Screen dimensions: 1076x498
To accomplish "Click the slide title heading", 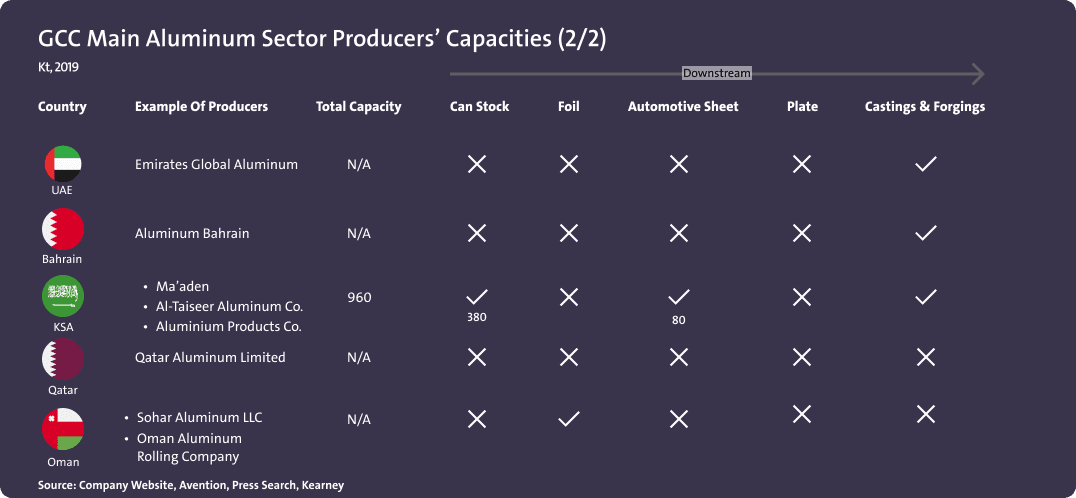I will tap(322, 40).
